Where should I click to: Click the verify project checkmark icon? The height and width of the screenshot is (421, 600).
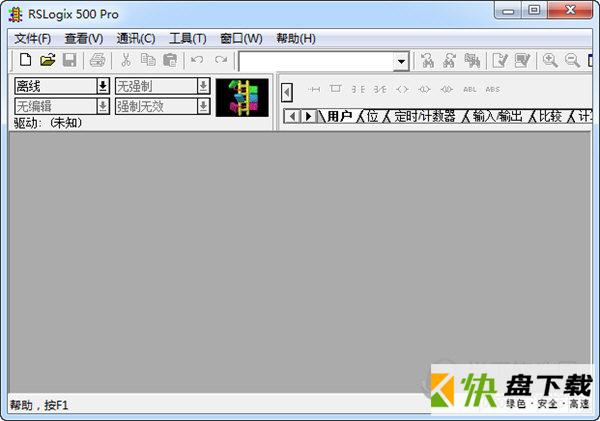click(x=522, y=60)
